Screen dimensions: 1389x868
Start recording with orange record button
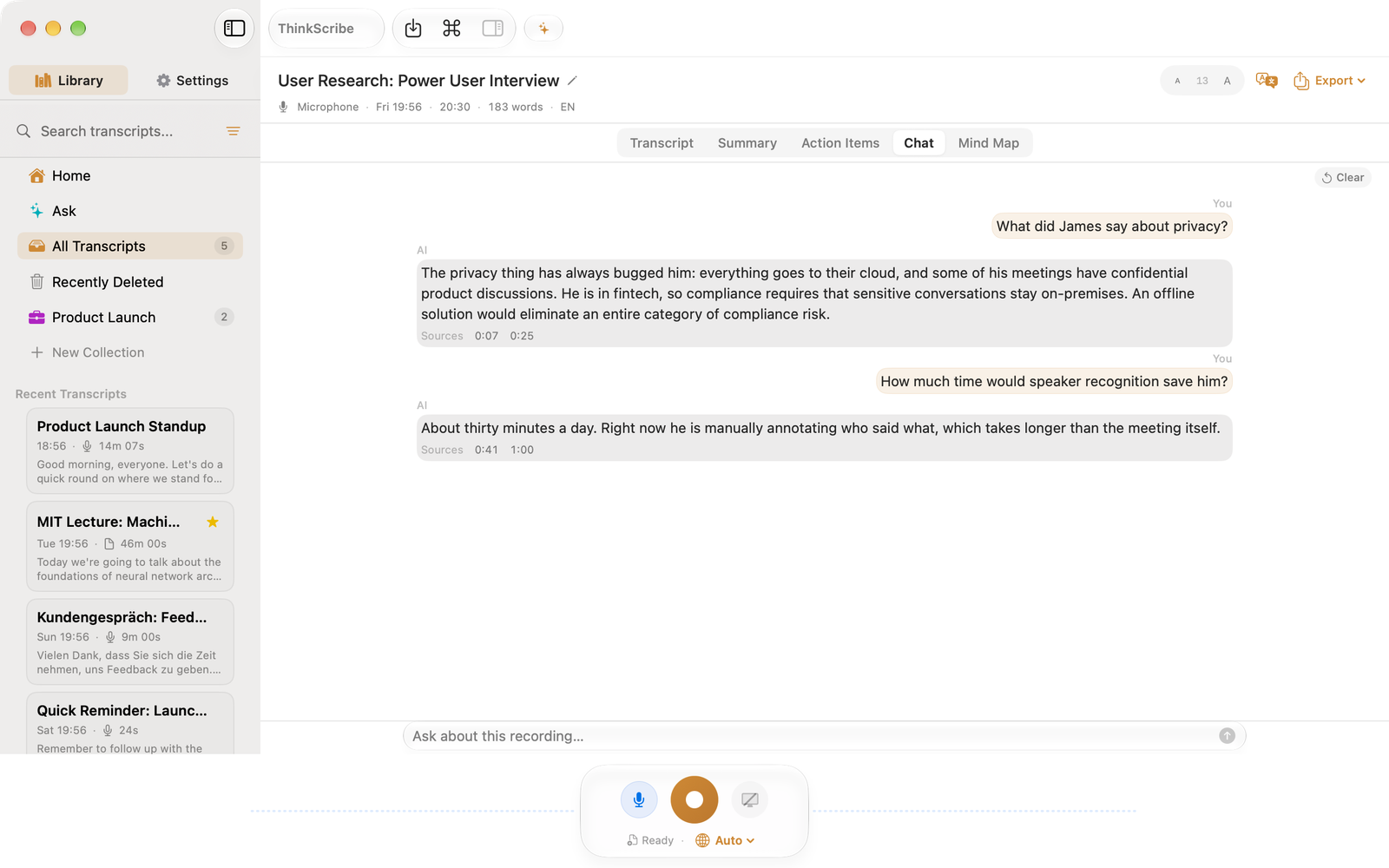[694, 799]
